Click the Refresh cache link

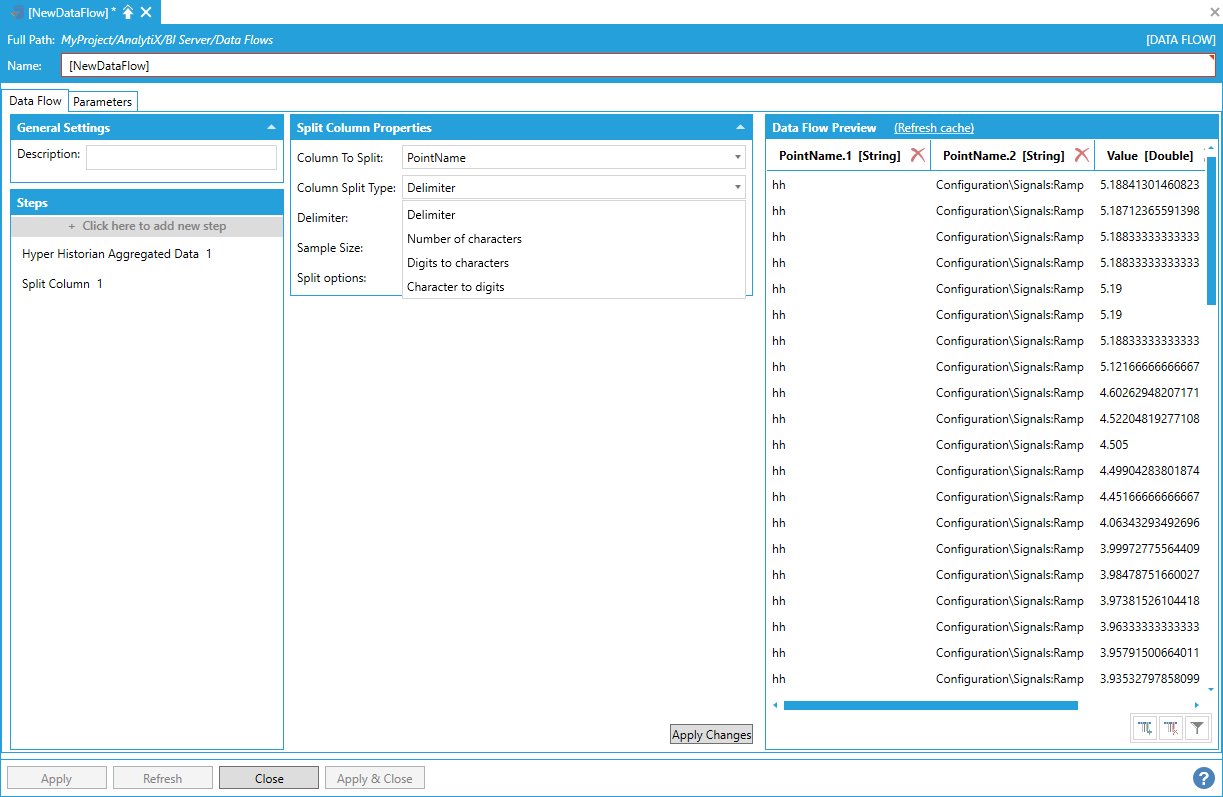[x=933, y=128]
